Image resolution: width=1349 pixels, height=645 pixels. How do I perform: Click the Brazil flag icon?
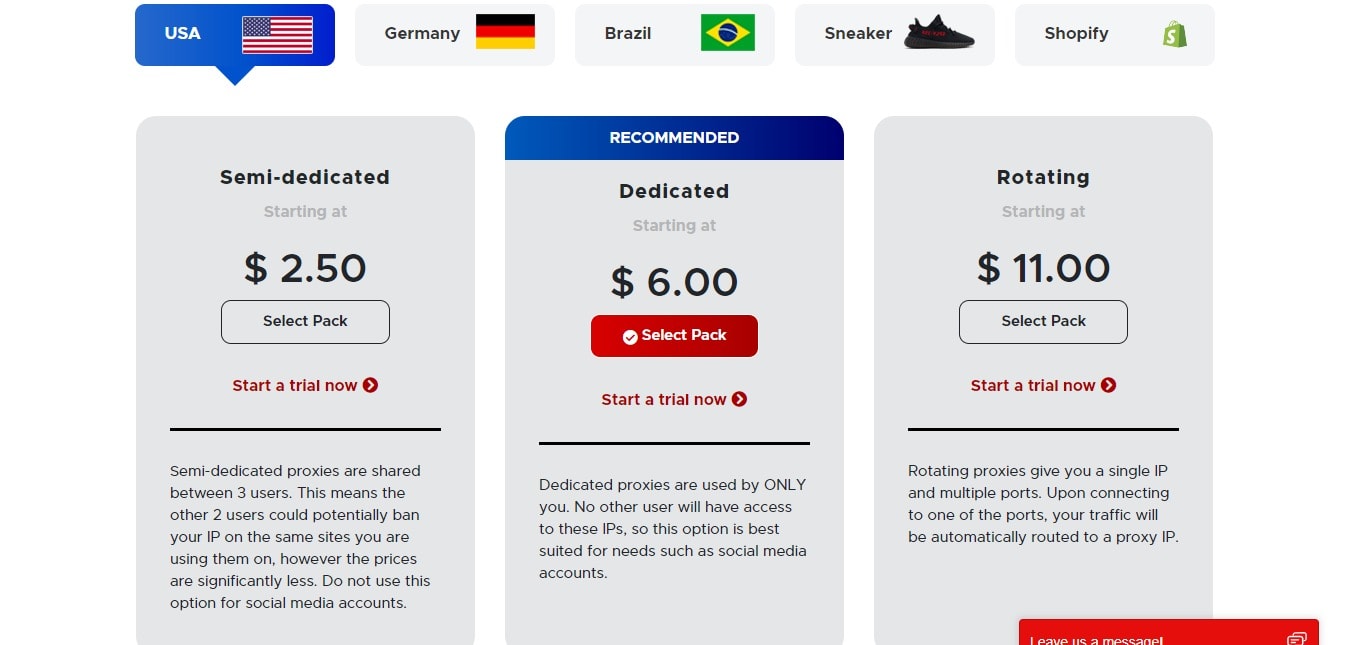coord(728,32)
